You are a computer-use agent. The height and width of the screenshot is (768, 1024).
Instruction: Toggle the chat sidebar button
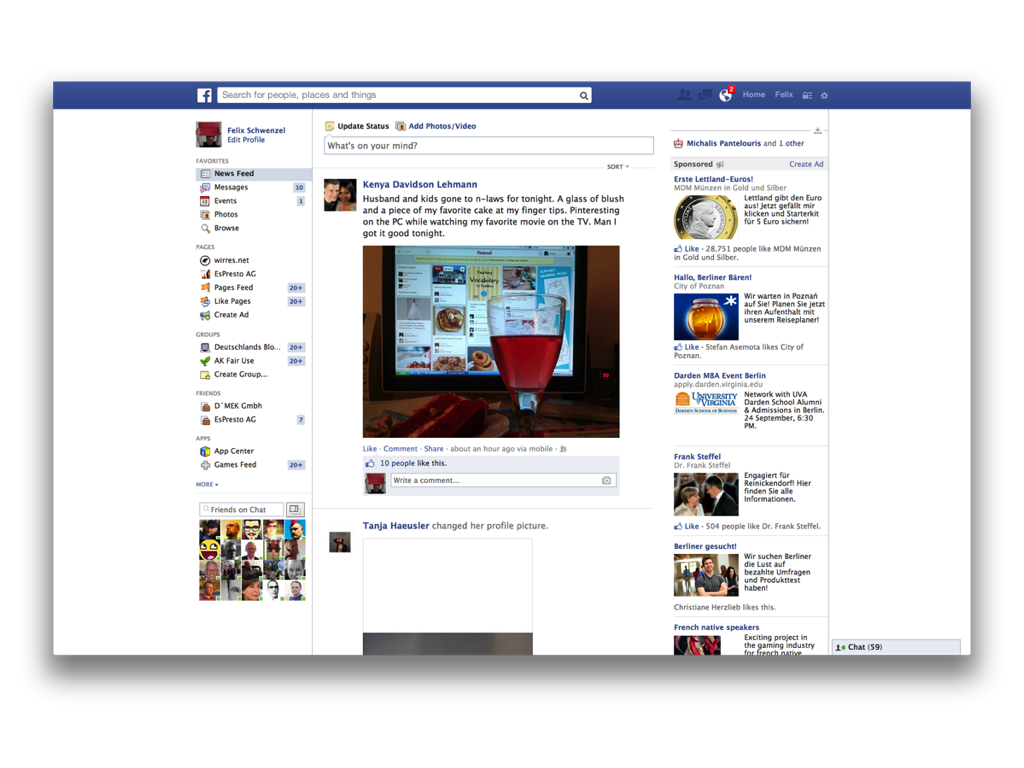click(x=295, y=509)
